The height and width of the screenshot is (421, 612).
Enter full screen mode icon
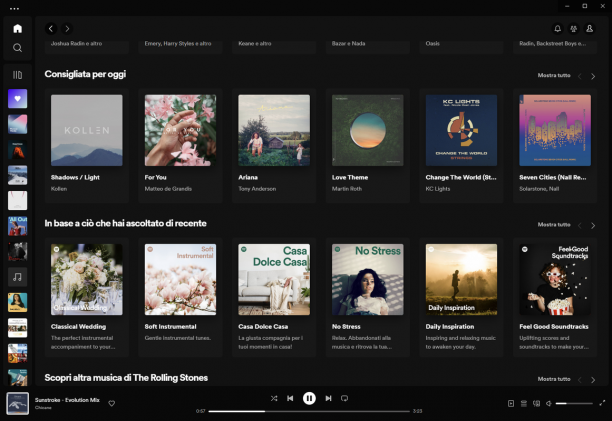coord(602,403)
